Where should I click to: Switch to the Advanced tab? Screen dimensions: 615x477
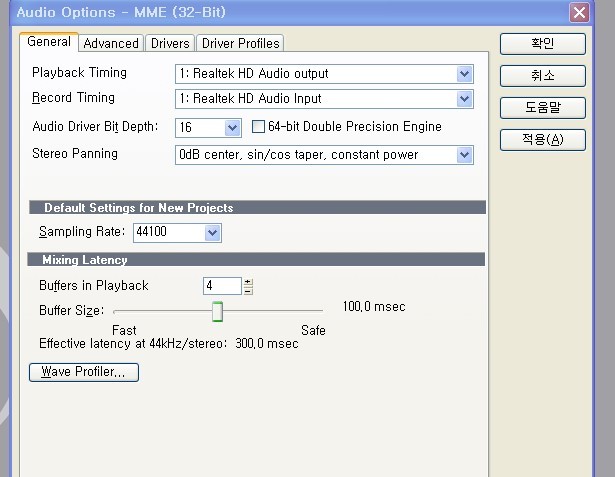pos(111,43)
